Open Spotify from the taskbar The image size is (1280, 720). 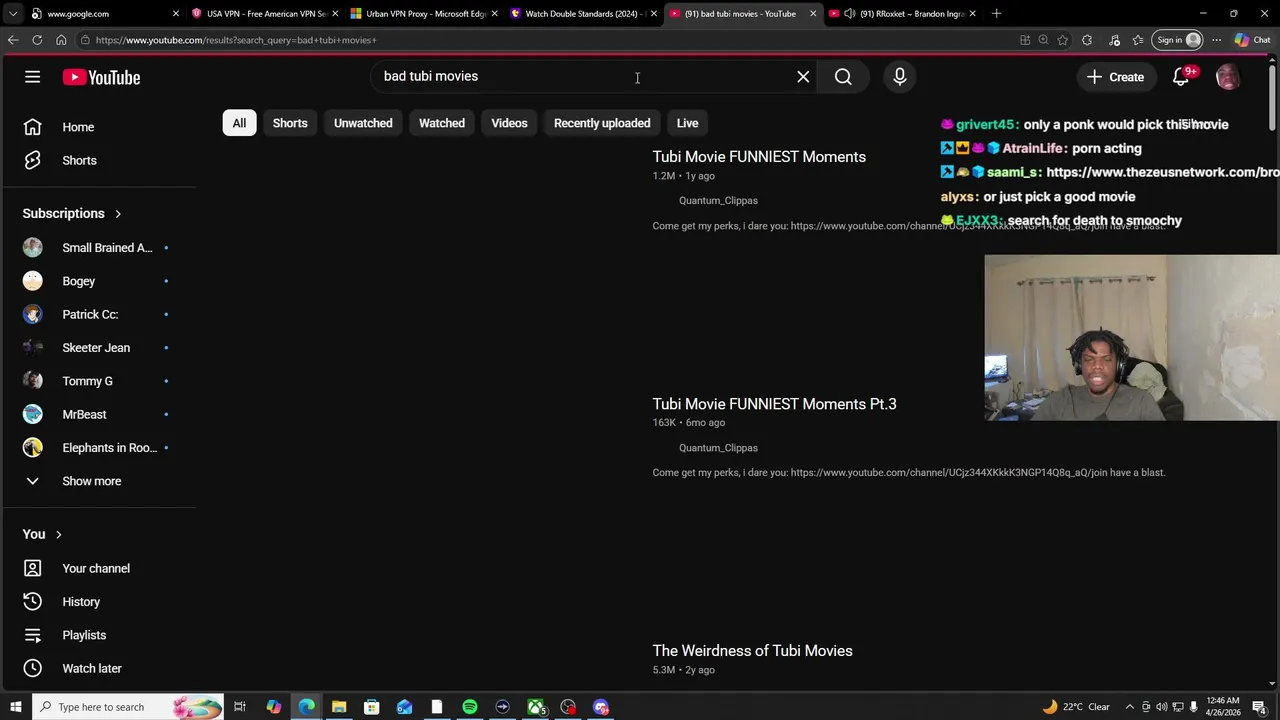coord(469,707)
